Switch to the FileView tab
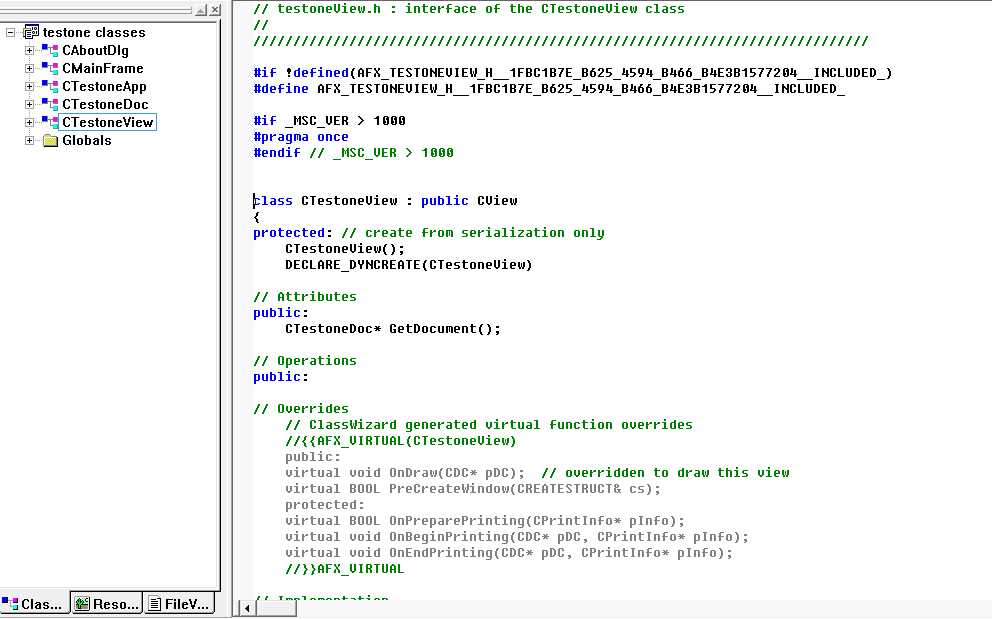The image size is (992, 619). pyautogui.click(x=179, y=604)
